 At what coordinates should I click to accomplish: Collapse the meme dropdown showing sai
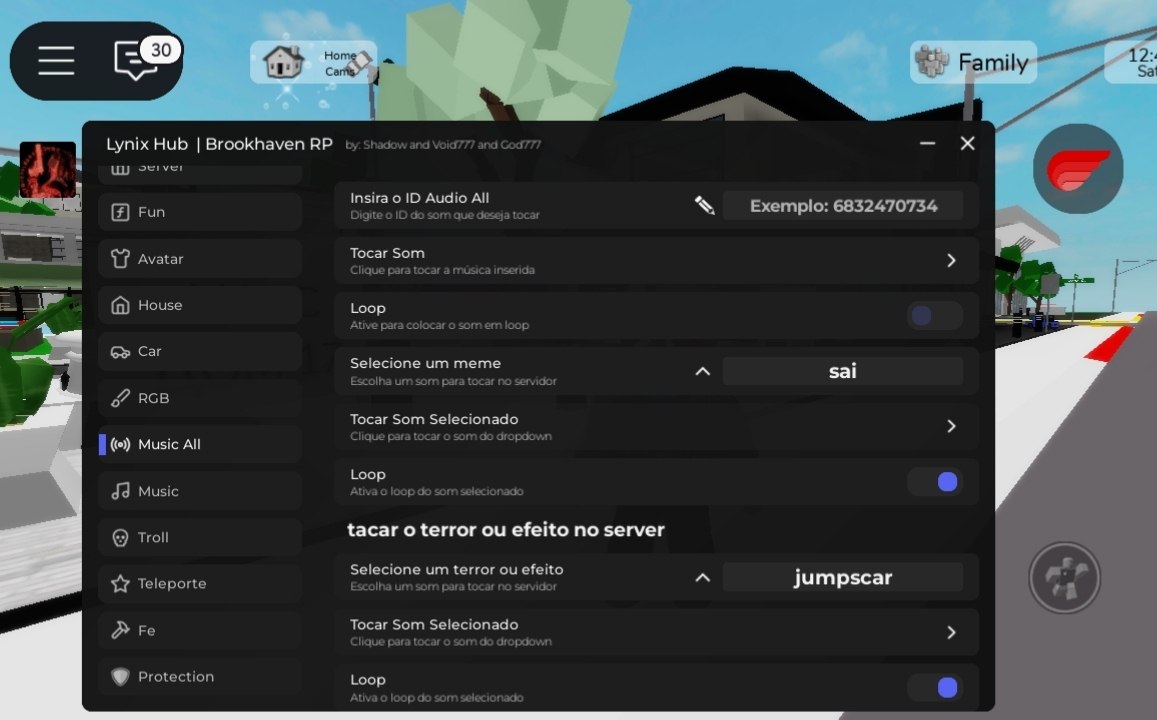coord(702,371)
